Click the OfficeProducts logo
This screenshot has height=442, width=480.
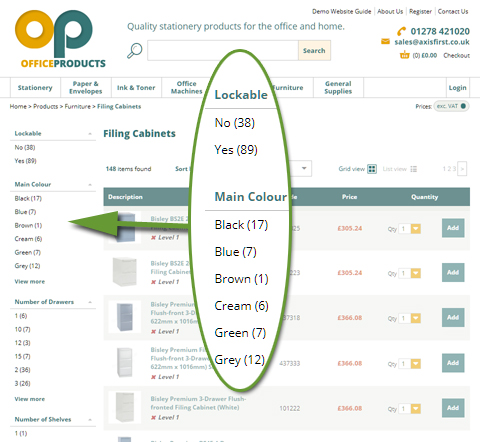60,39
